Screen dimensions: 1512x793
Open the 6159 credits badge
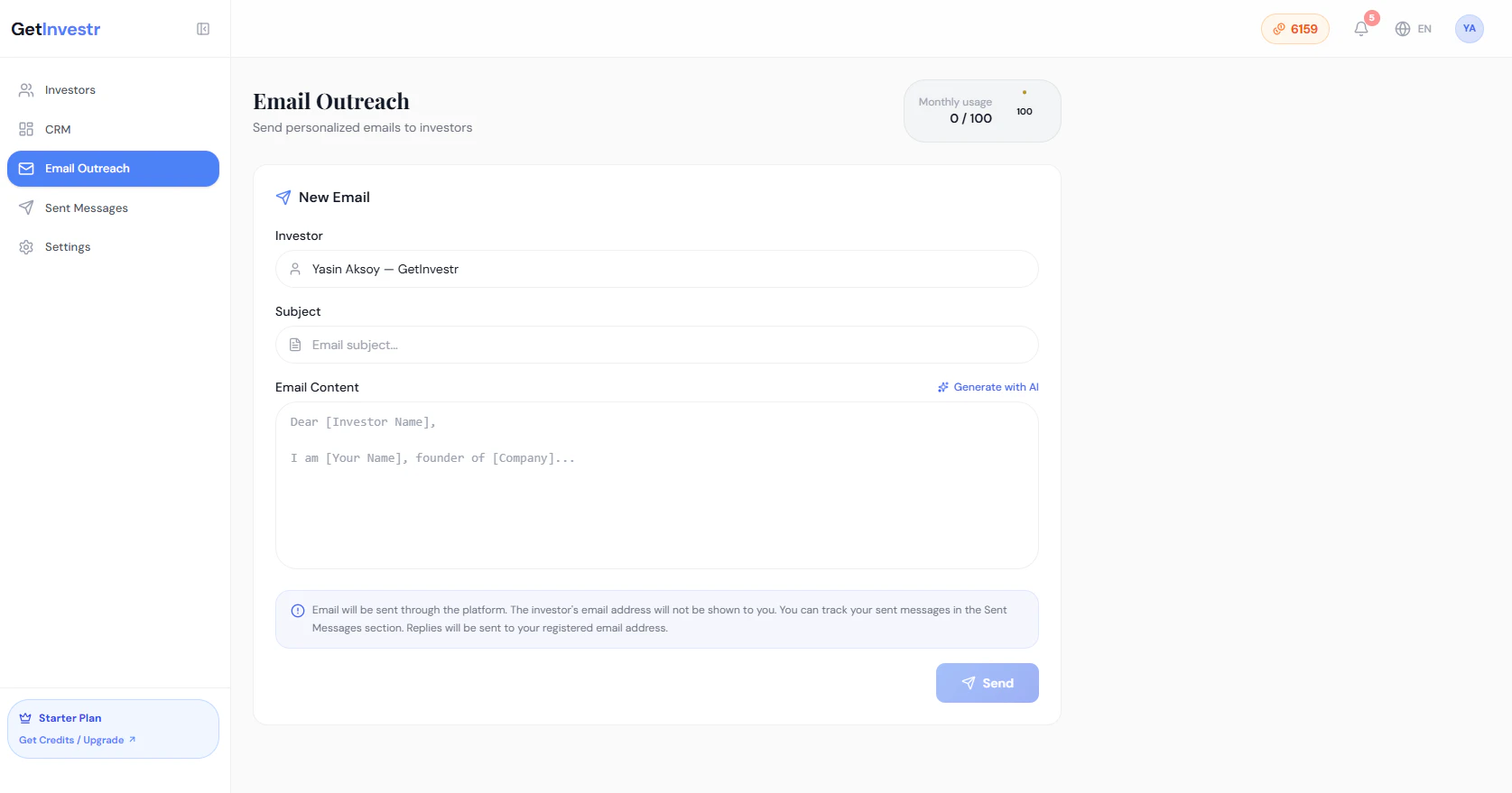coord(1295,29)
